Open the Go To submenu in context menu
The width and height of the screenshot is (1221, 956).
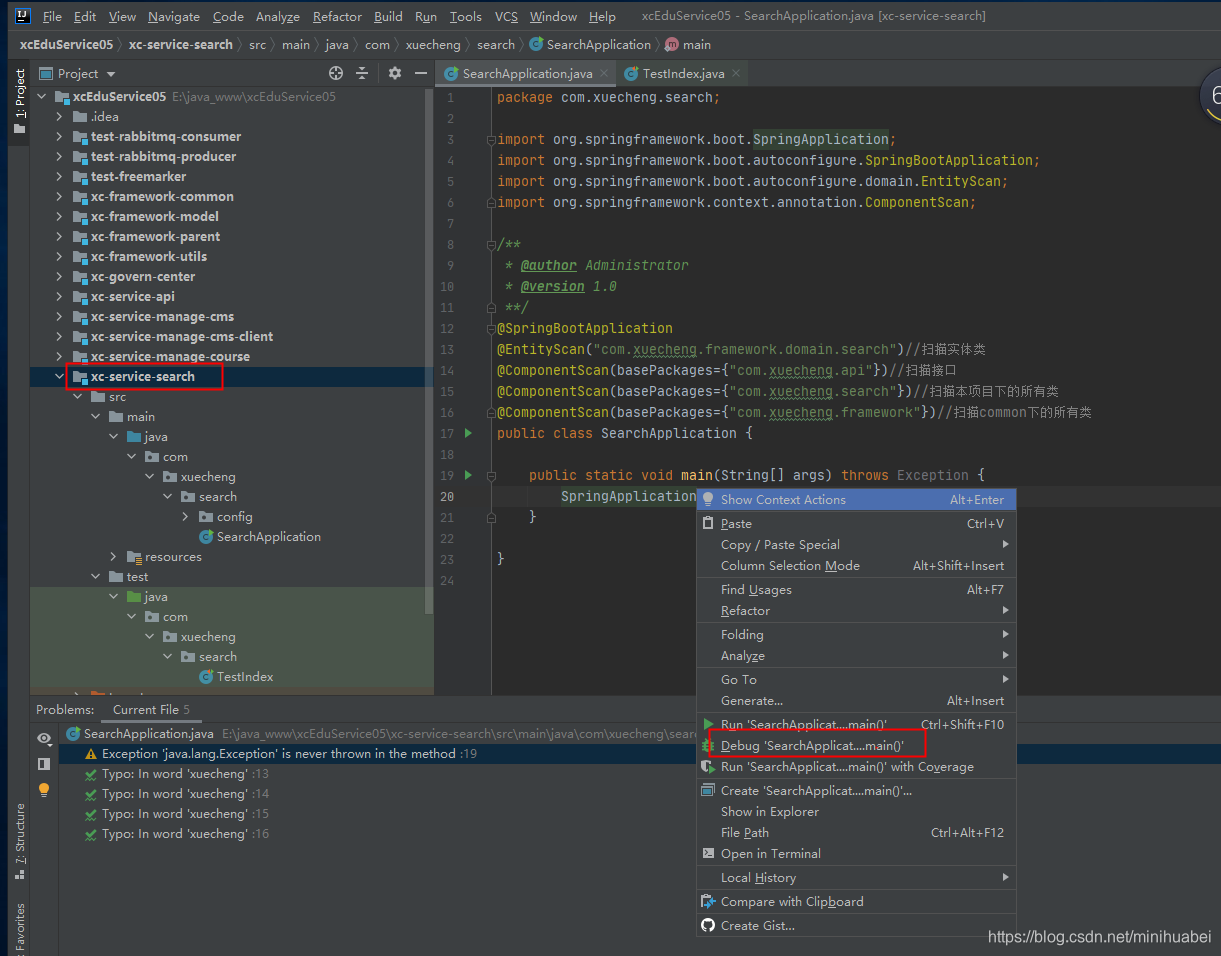click(856, 679)
